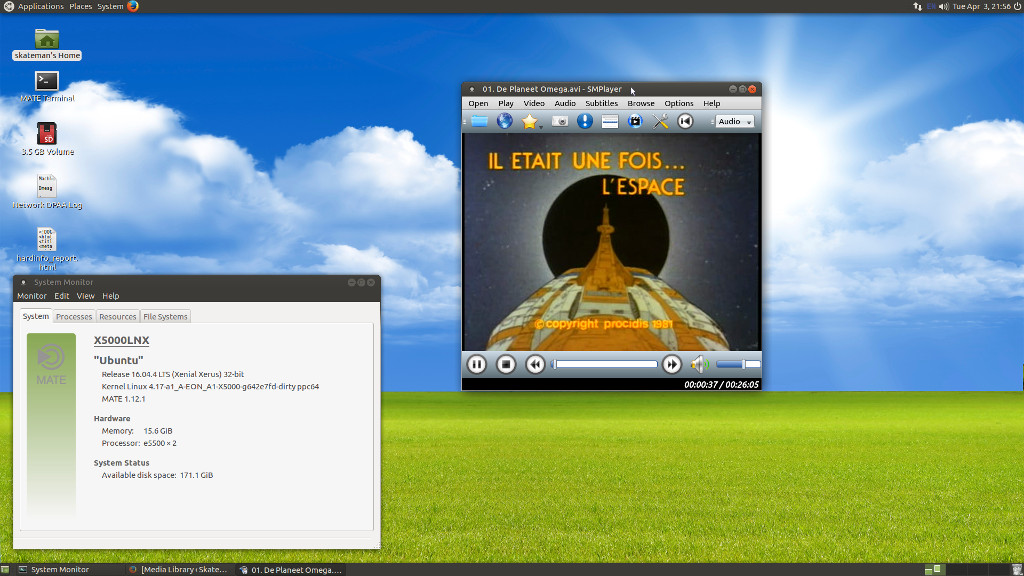Rewind the video in SMPlayer
The width and height of the screenshot is (1024, 576).
coord(535,364)
